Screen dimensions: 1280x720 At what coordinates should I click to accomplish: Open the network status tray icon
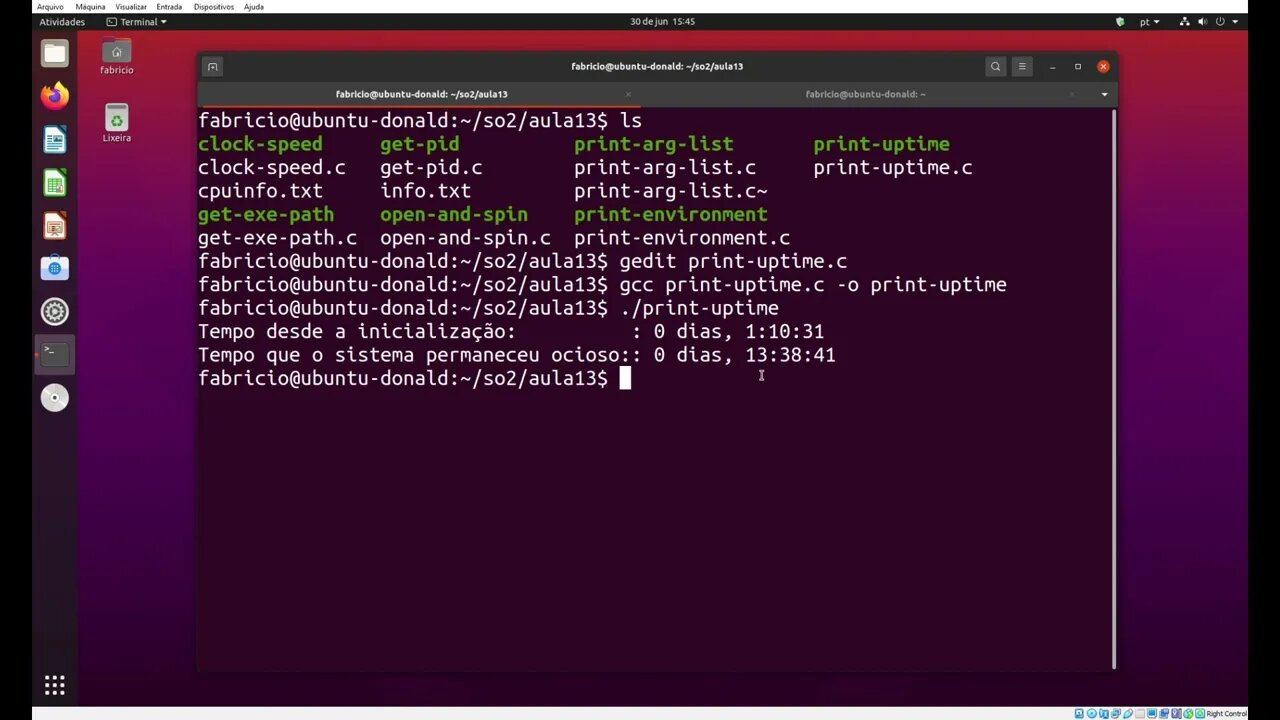[1185, 22]
